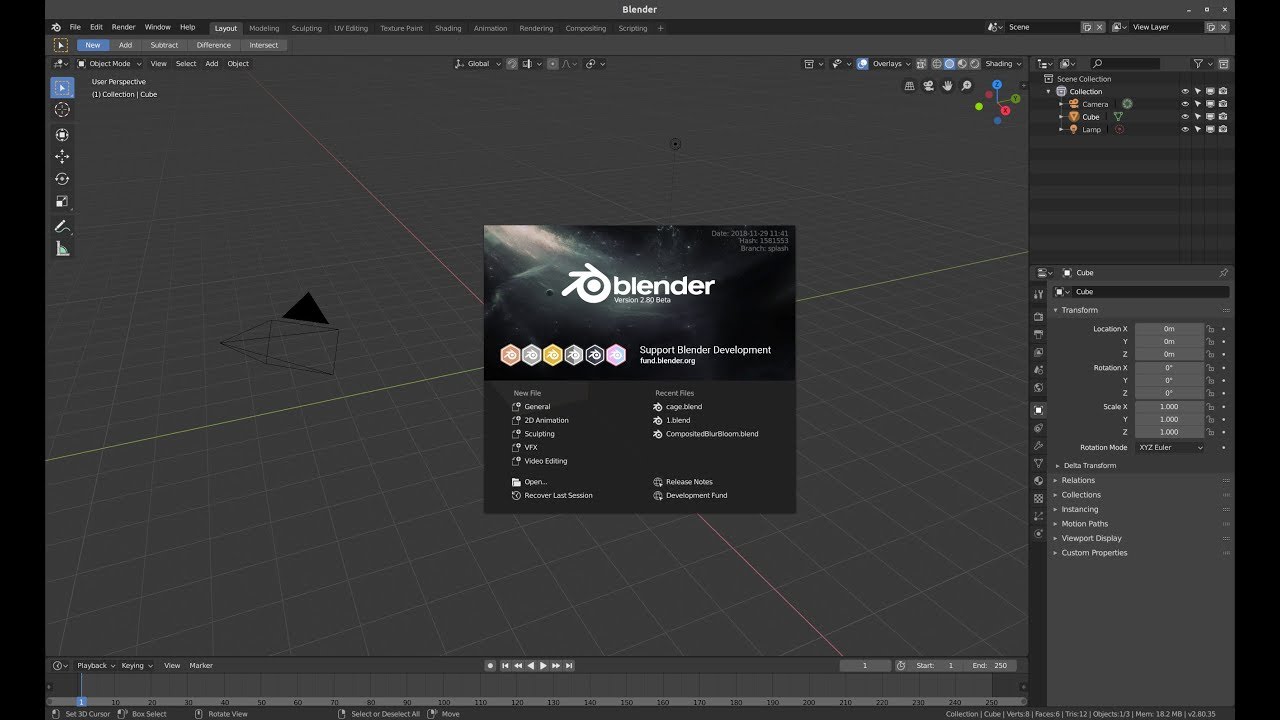Click the outliner filter funnel icon
Image resolution: width=1280 pixels, height=720 pixels.
tap(1198, 63)
